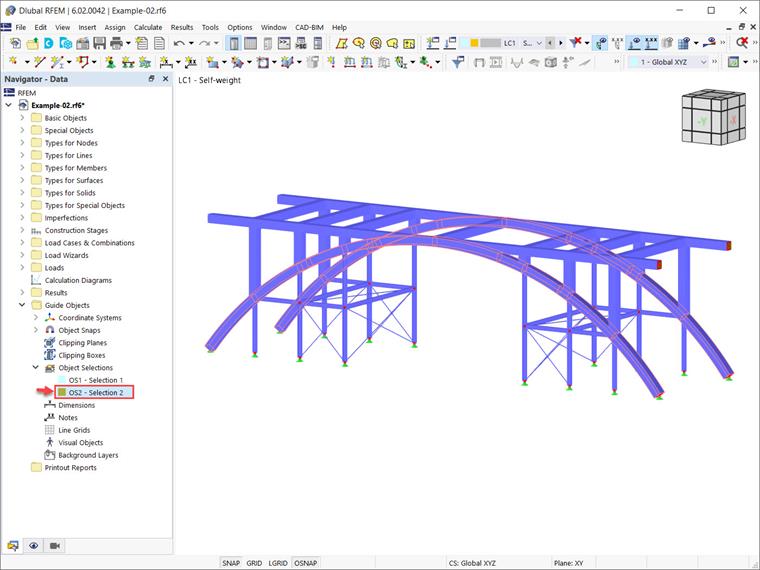Click the Clipping Planes icon
Viewport: 760px width, 570px height.
pyautogui.click(x=49, y=343)
